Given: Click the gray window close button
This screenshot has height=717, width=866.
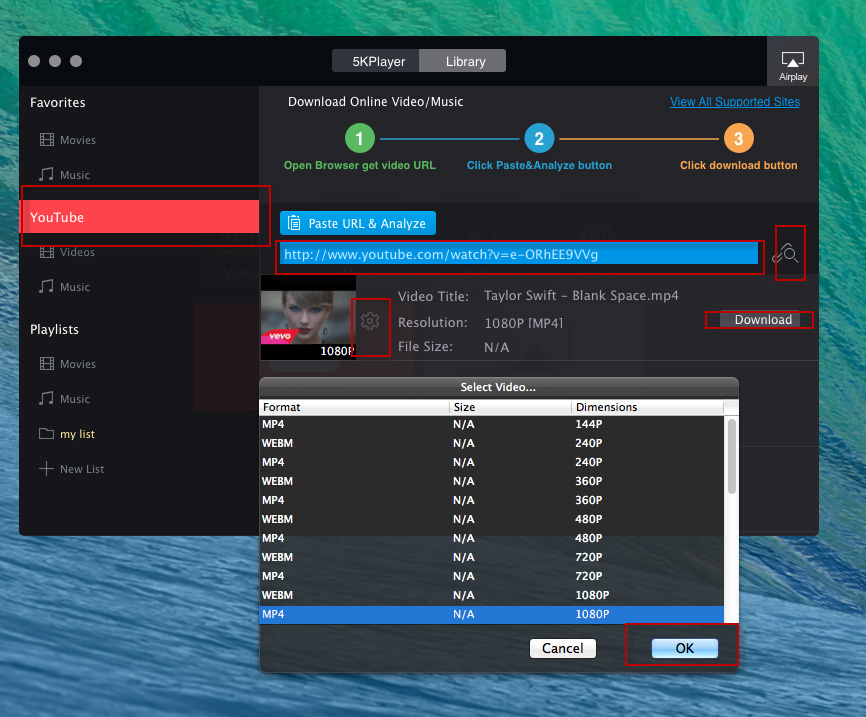Looking at the screenshot, I should (x=34, y=61).
